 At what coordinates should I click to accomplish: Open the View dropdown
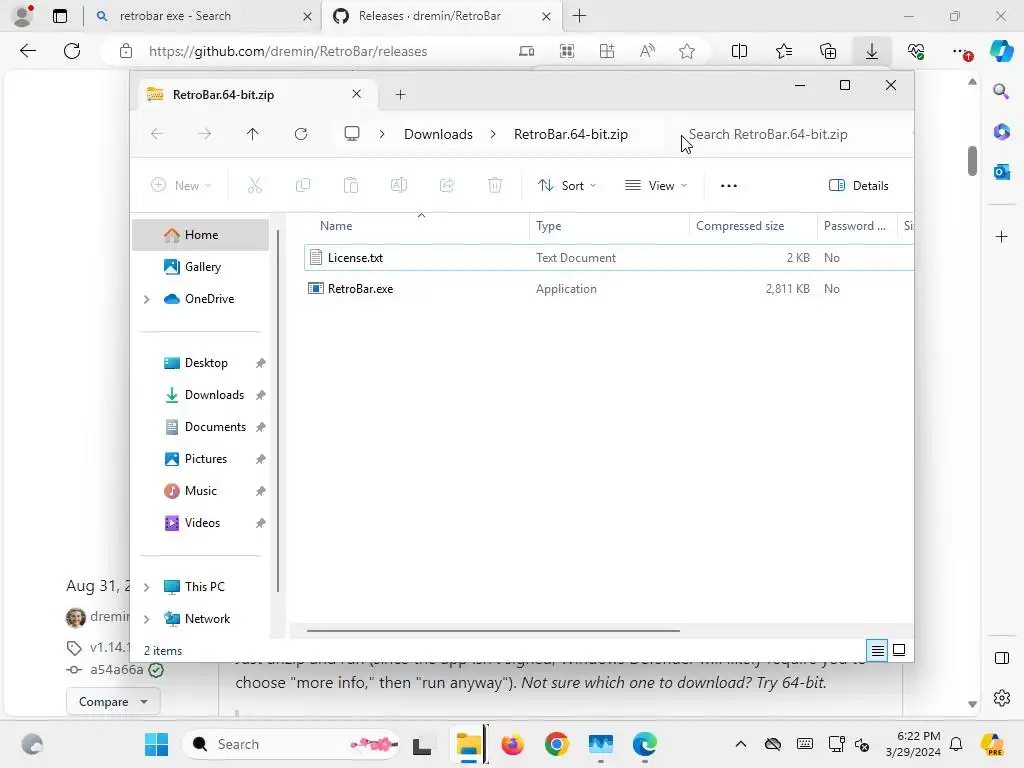tap(656, 185)
